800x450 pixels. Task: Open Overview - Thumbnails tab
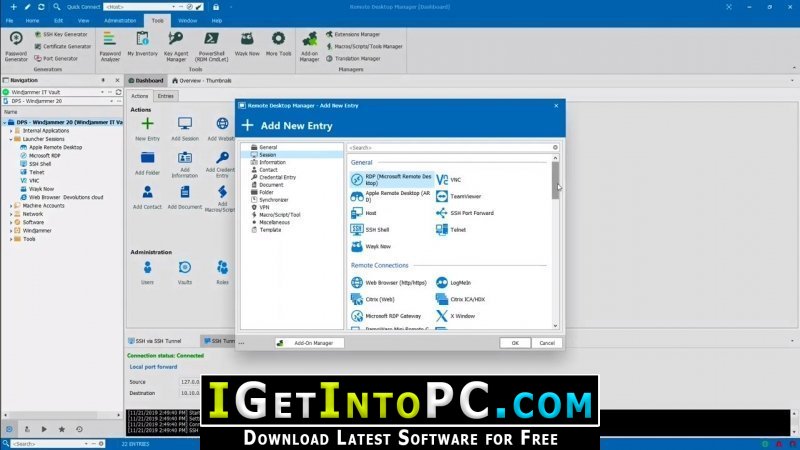(x=202, y=81)
